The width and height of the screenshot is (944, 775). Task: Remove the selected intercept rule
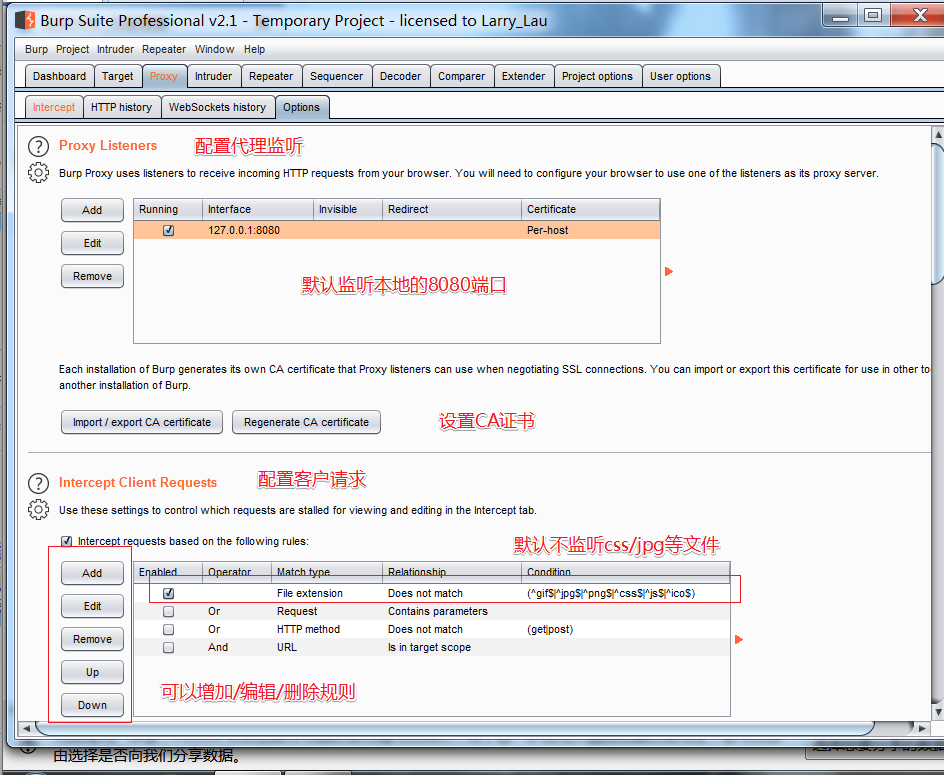point(92,640)
